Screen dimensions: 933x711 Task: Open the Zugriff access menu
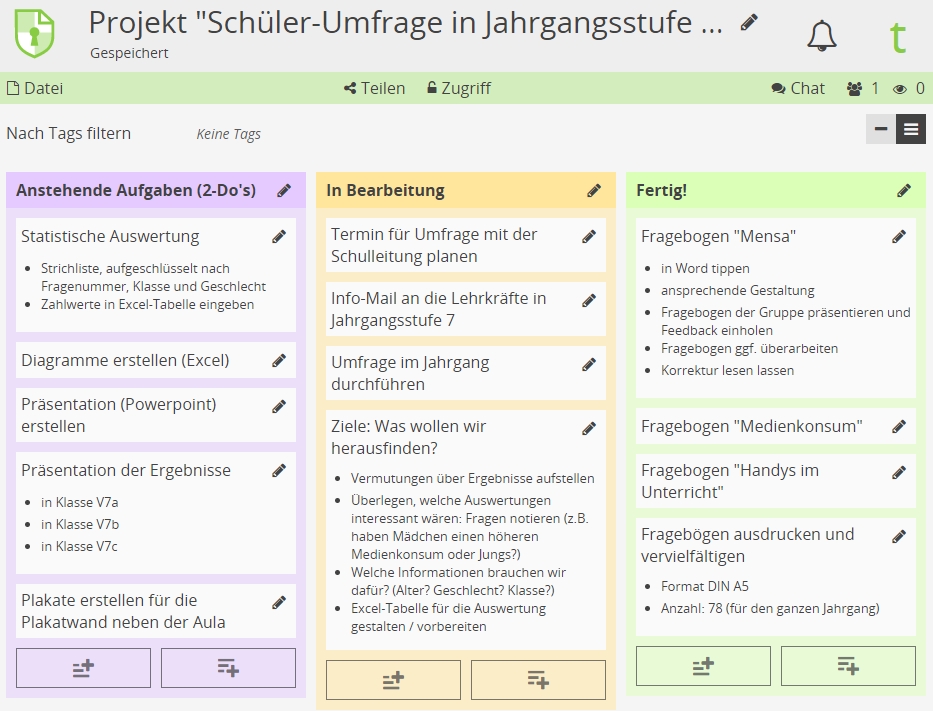(x=458, y=88)
